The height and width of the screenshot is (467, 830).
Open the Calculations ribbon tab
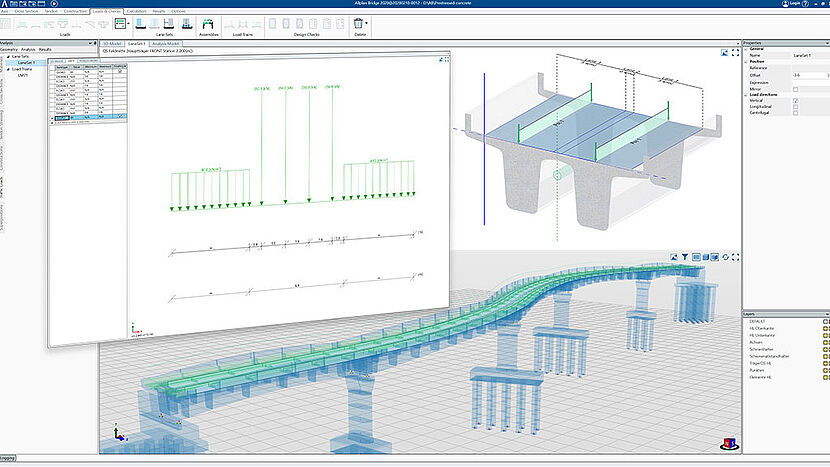coord(136,10)
